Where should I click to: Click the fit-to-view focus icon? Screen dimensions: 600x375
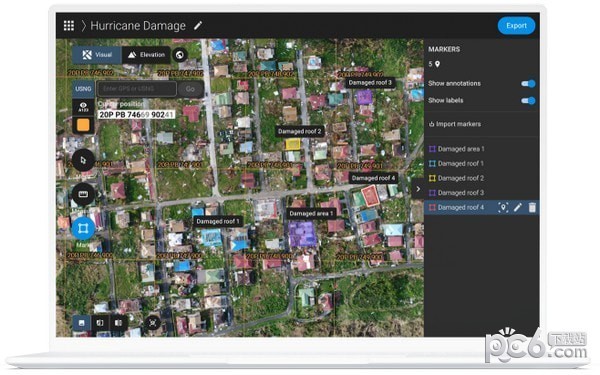click(x=153, y=323)
